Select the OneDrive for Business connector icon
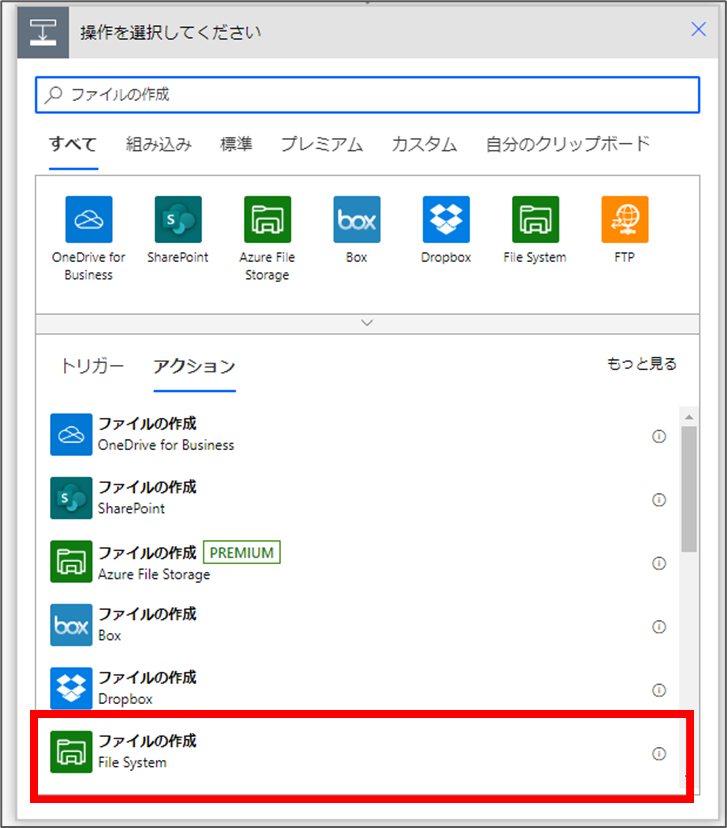 point(89,219)
